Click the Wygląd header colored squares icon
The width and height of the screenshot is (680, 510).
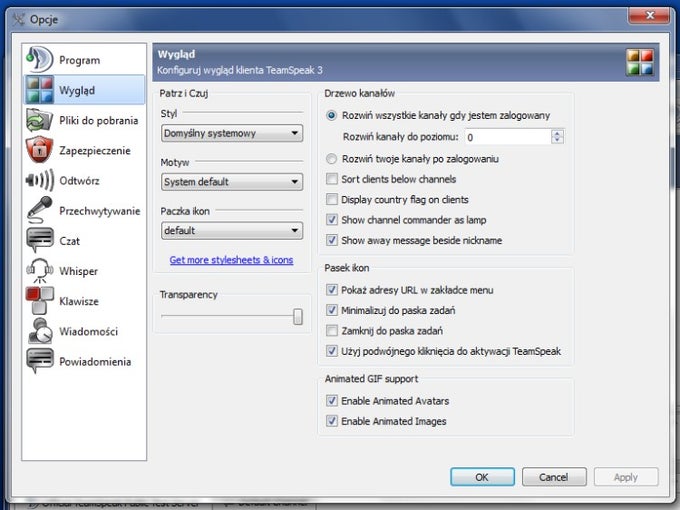pos(640,62)
